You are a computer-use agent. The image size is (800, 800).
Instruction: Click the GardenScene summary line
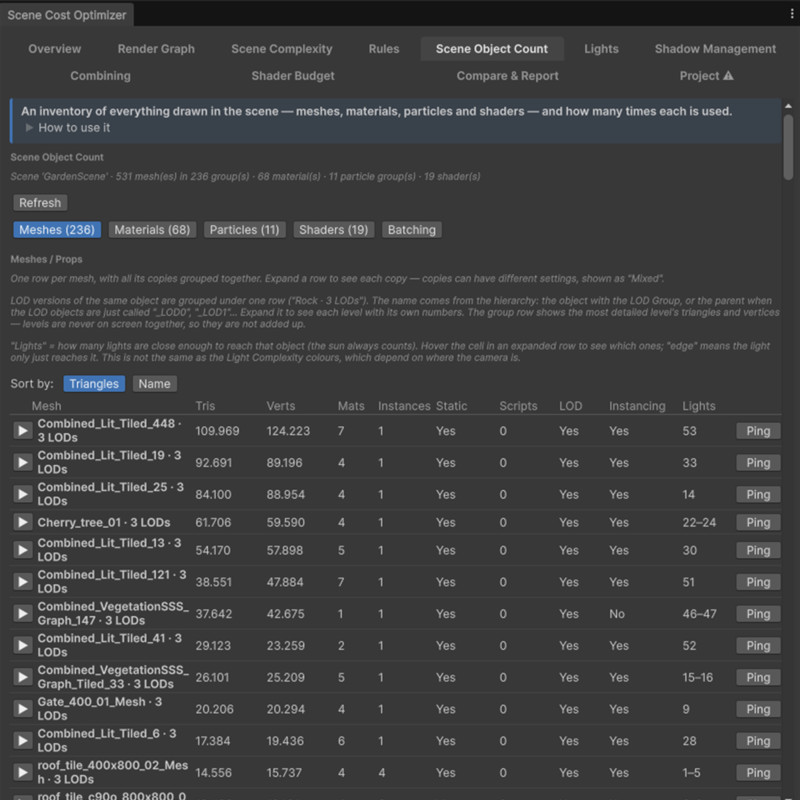click(245, 177)
